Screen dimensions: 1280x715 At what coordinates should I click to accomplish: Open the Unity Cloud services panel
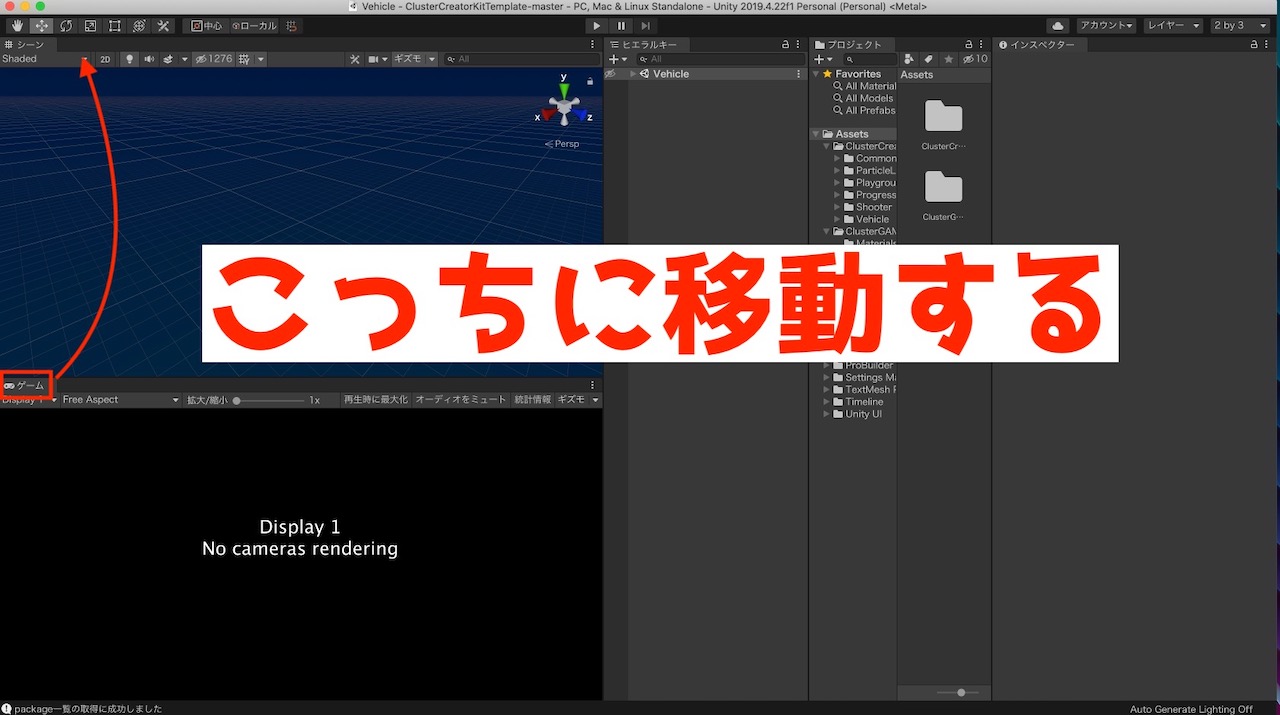click(x=1059, y=25)
